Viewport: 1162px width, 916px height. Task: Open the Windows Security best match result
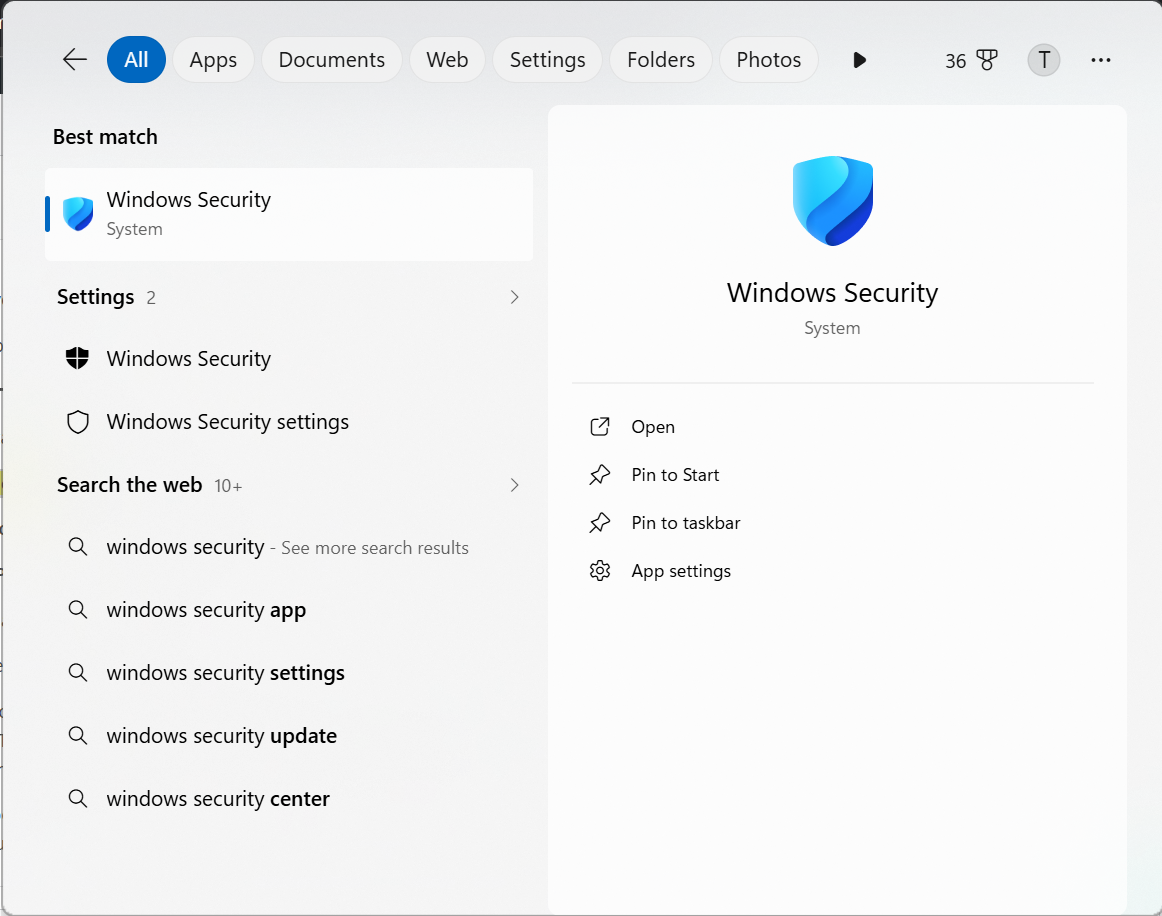289,214
